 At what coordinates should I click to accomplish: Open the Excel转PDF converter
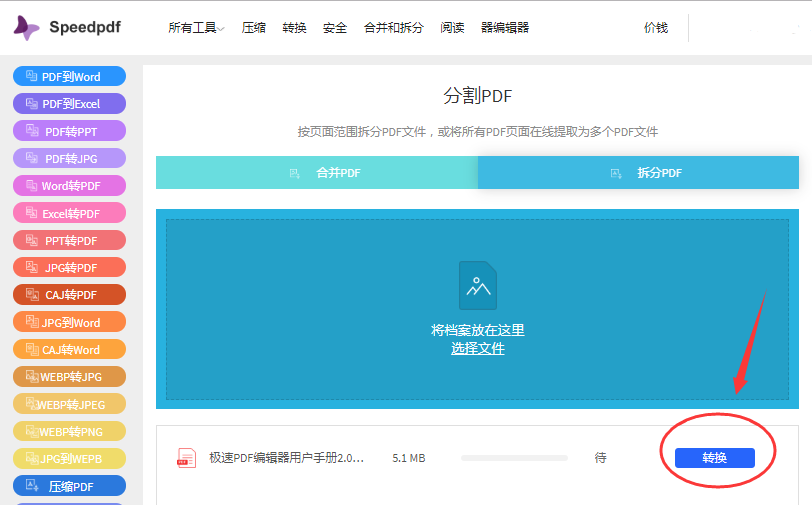click(x=69, y=213)
